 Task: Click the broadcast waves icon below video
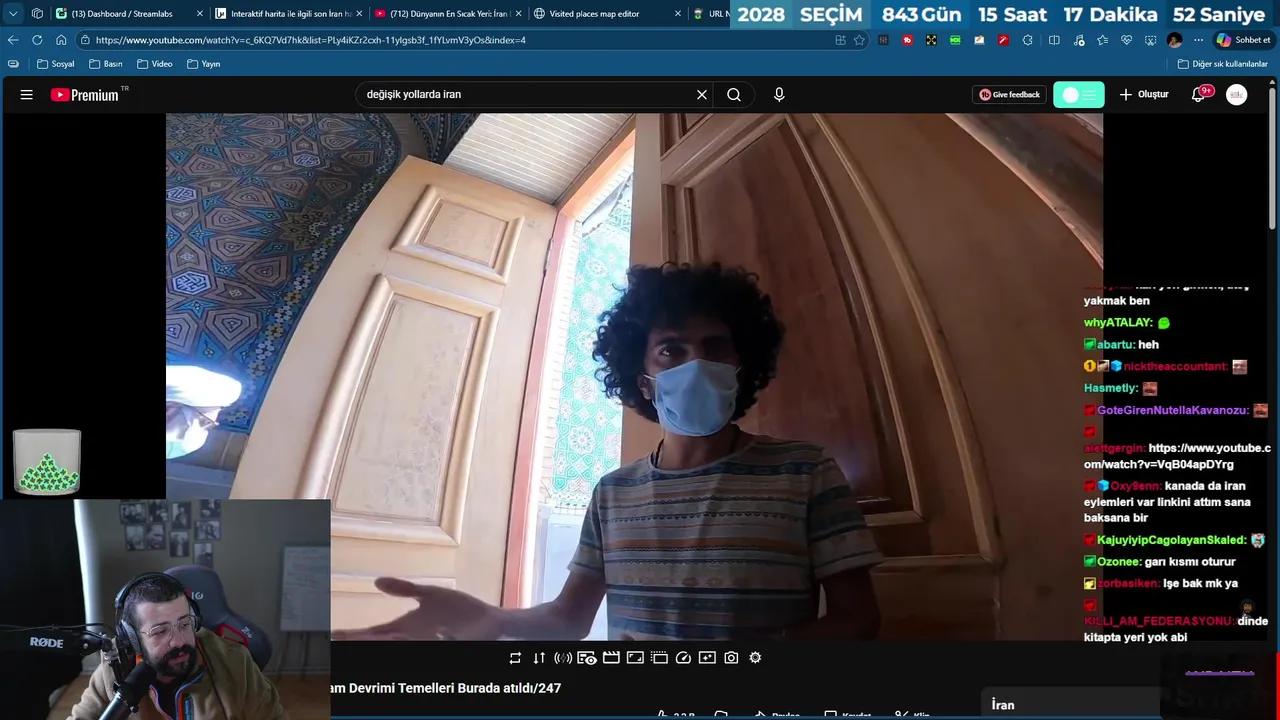coord(563,658)
